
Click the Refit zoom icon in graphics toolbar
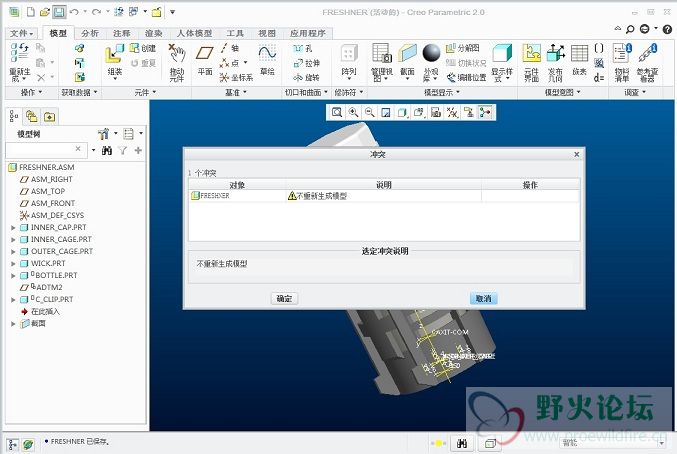(x=337, y=113)
